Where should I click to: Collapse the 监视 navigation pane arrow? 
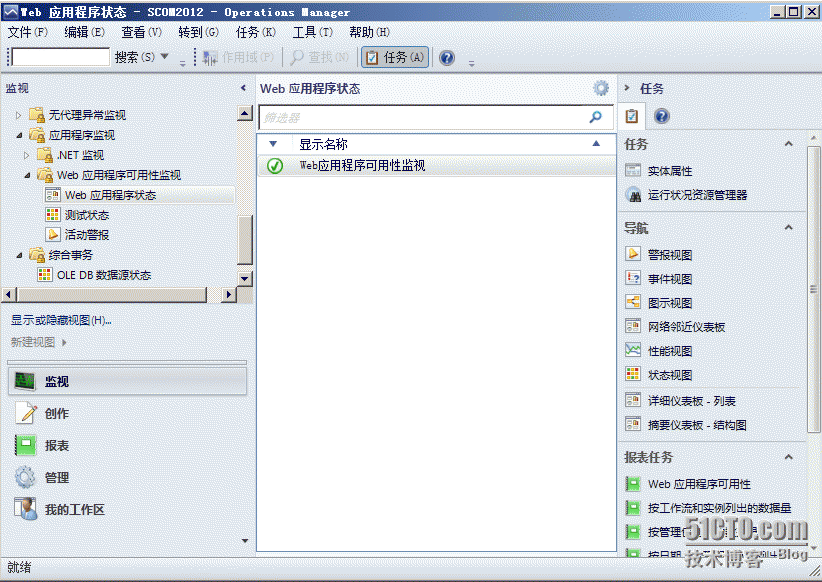point(243,88)
